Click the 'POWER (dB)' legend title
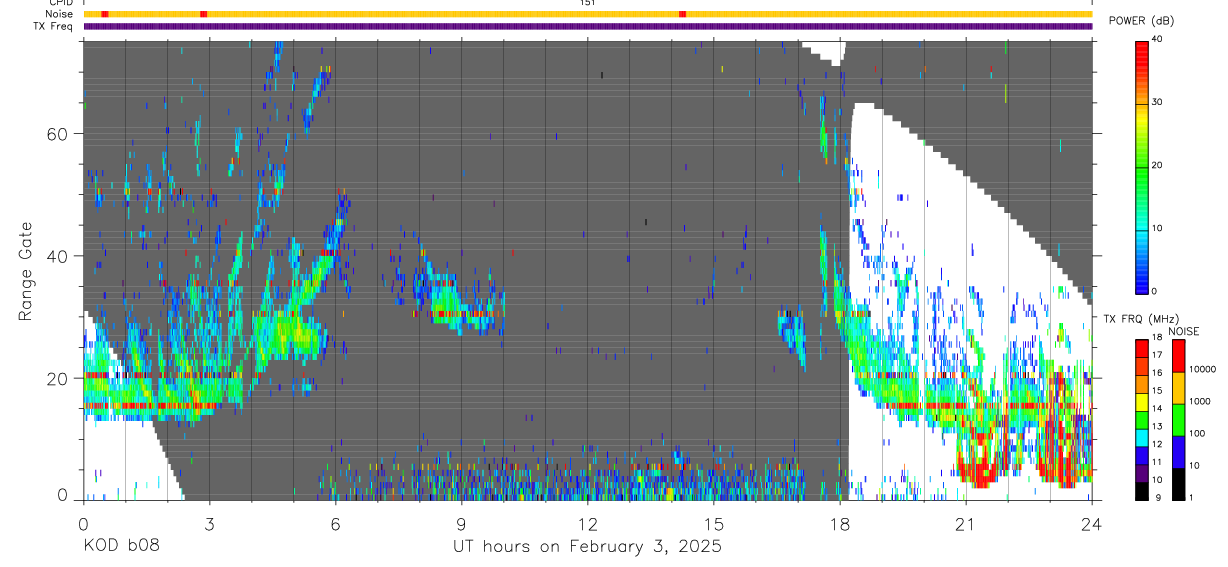Screen dimensions: 1228x567 coord(1142,21)
